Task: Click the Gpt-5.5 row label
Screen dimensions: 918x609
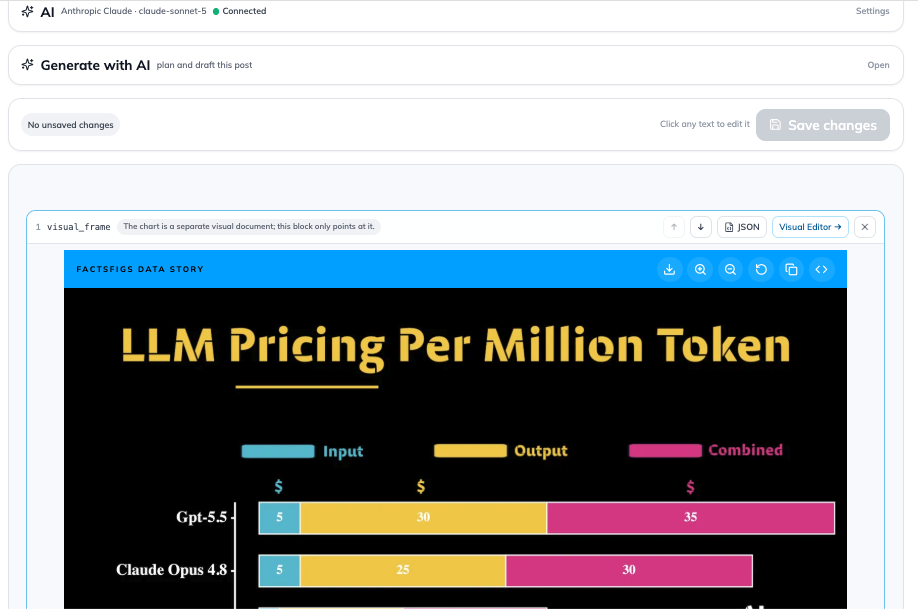Action: click(201, 517)
